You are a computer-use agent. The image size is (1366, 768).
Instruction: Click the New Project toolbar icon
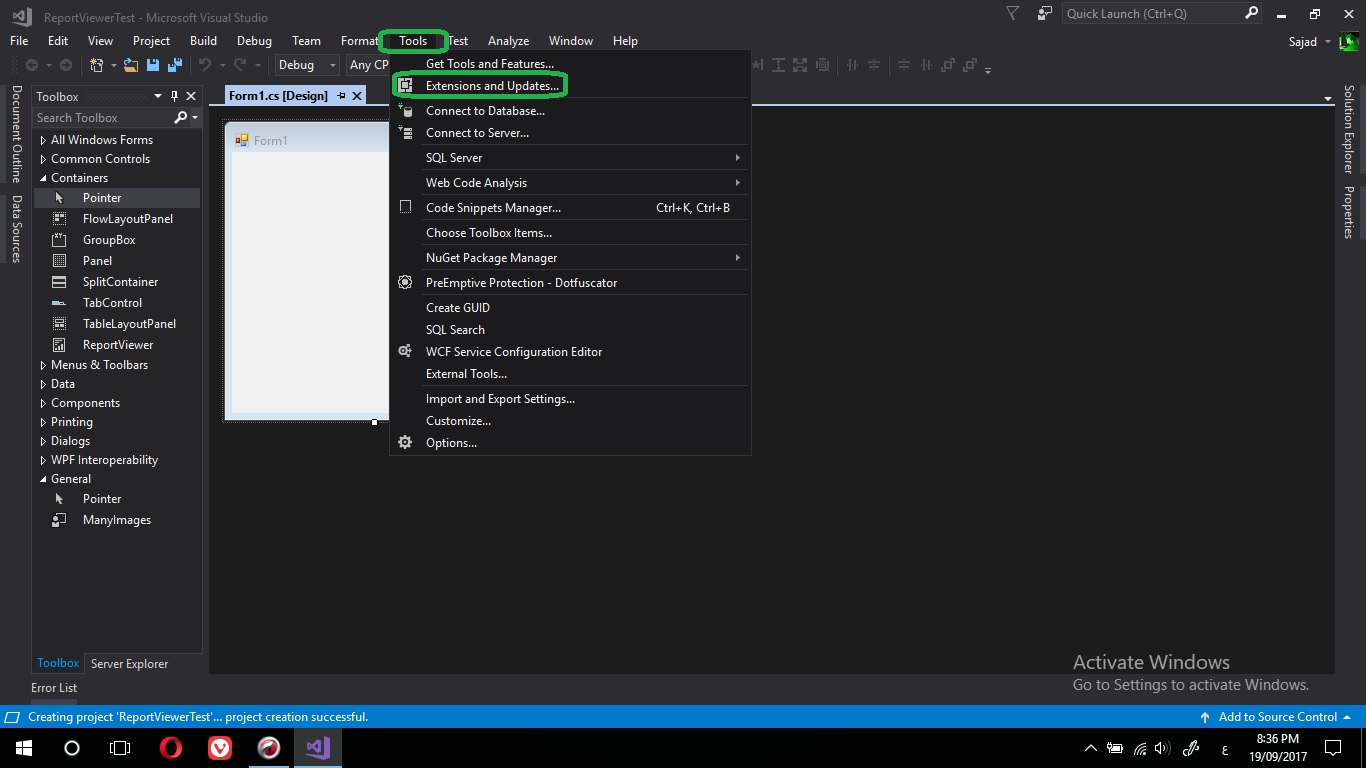coord(97,65)
